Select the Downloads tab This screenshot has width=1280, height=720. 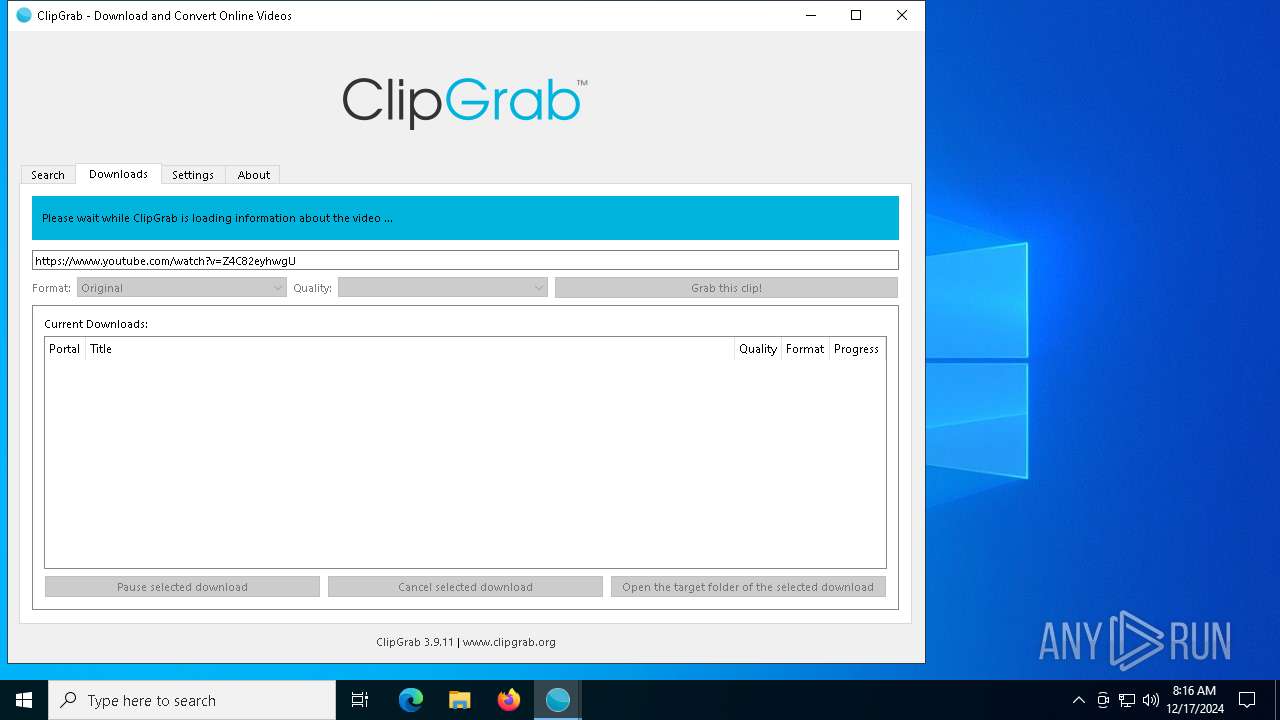click(118, 174)
